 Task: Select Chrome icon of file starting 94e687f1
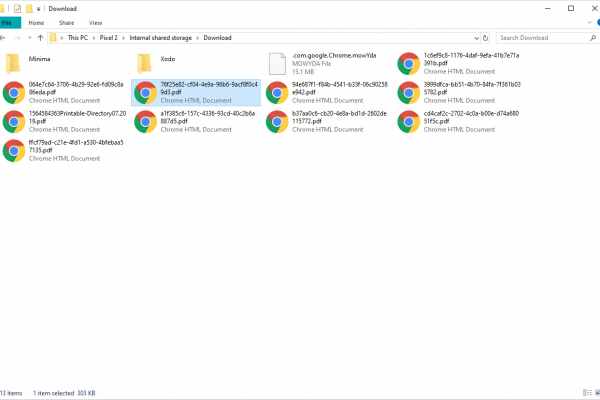click(277, 93)
